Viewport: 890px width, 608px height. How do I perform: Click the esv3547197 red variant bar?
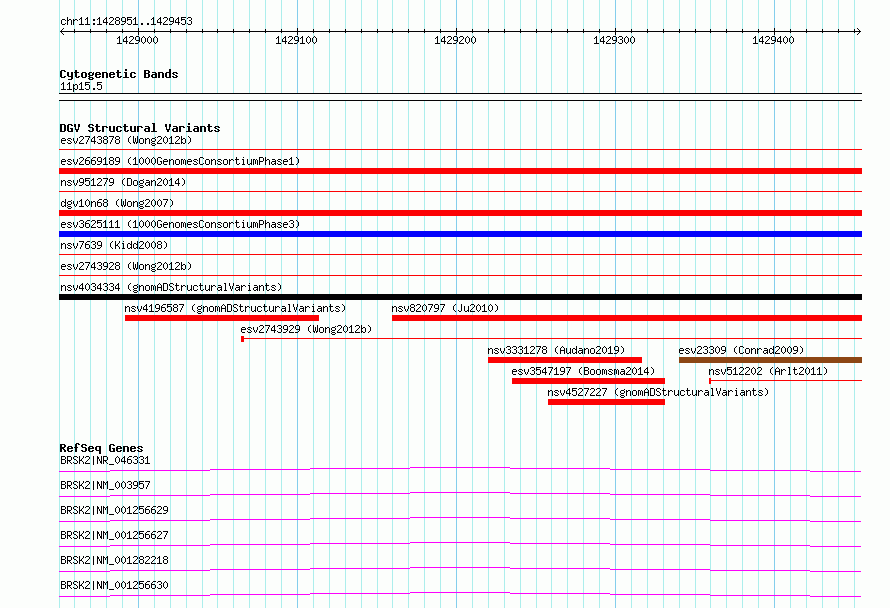(x=588, y=381)
